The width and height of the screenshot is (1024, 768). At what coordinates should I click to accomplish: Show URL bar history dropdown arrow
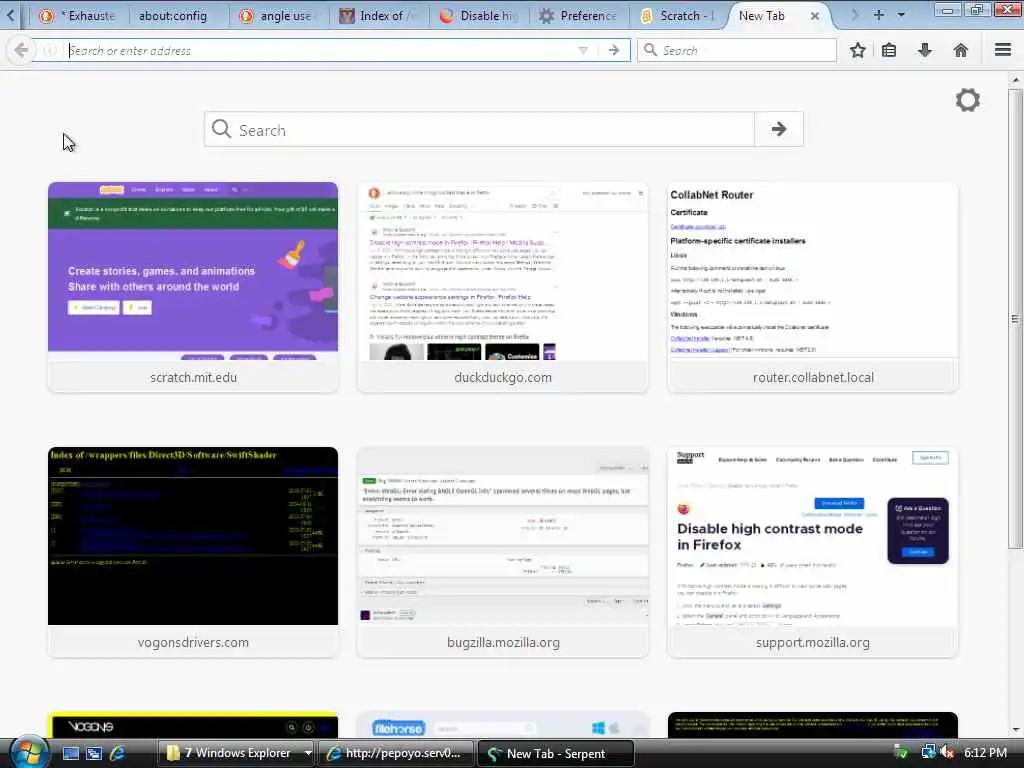[583, 50]
